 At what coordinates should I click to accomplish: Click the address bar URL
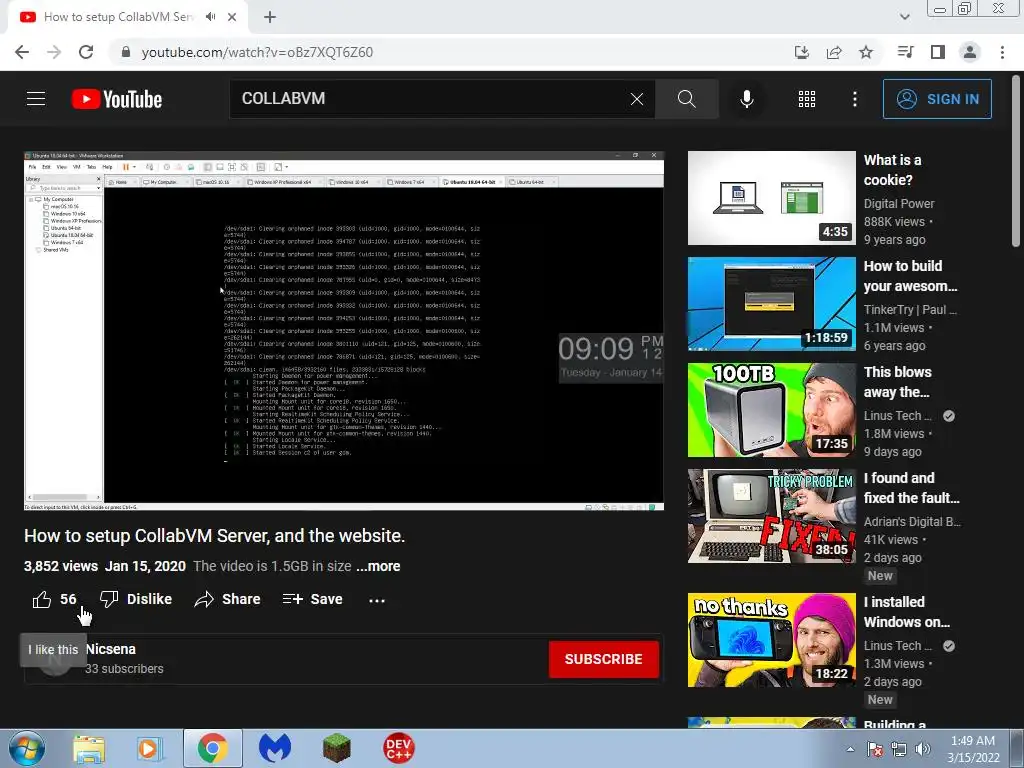pyautogui.click(x=257, y=52)
